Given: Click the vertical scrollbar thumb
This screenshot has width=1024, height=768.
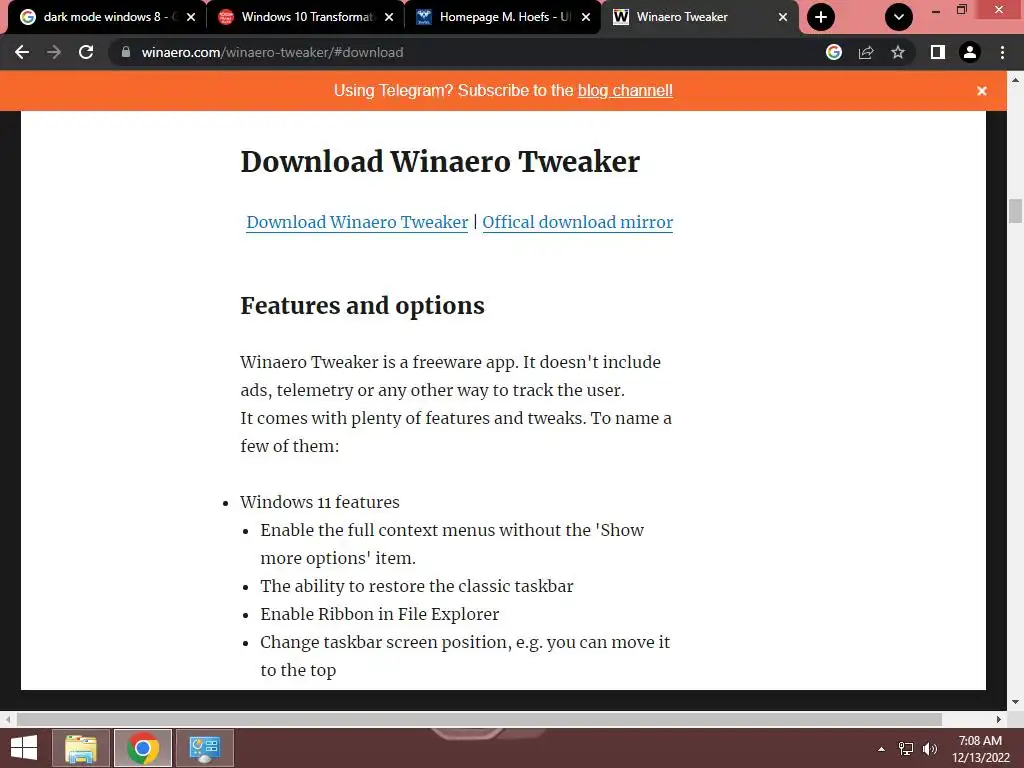Looking at the screenshot, I should (1015, 211).
